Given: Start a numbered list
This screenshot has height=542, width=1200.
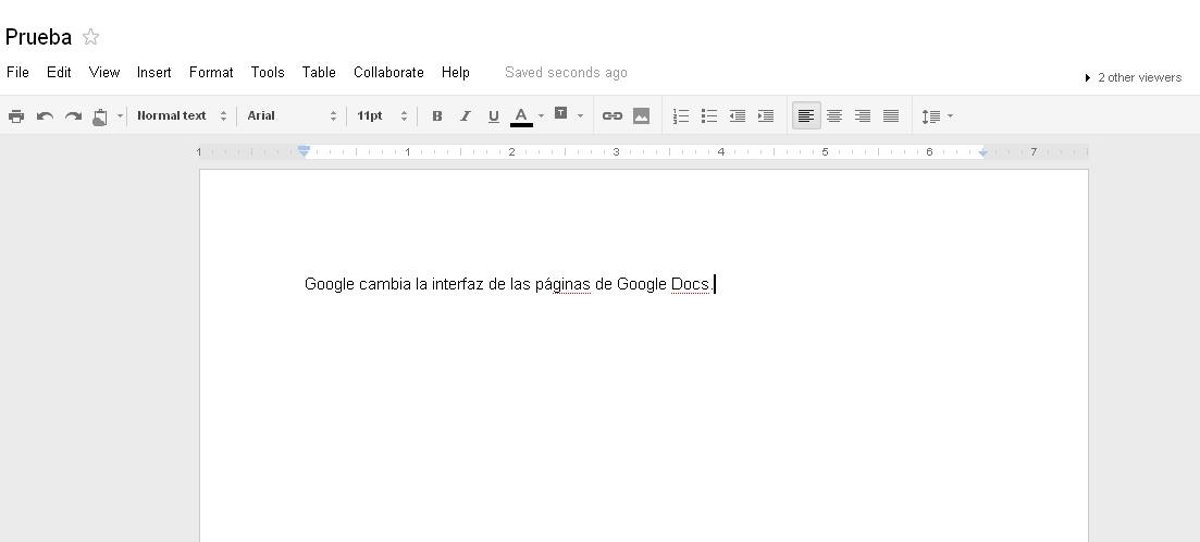Looking at the screenshot, I should 681,116.
